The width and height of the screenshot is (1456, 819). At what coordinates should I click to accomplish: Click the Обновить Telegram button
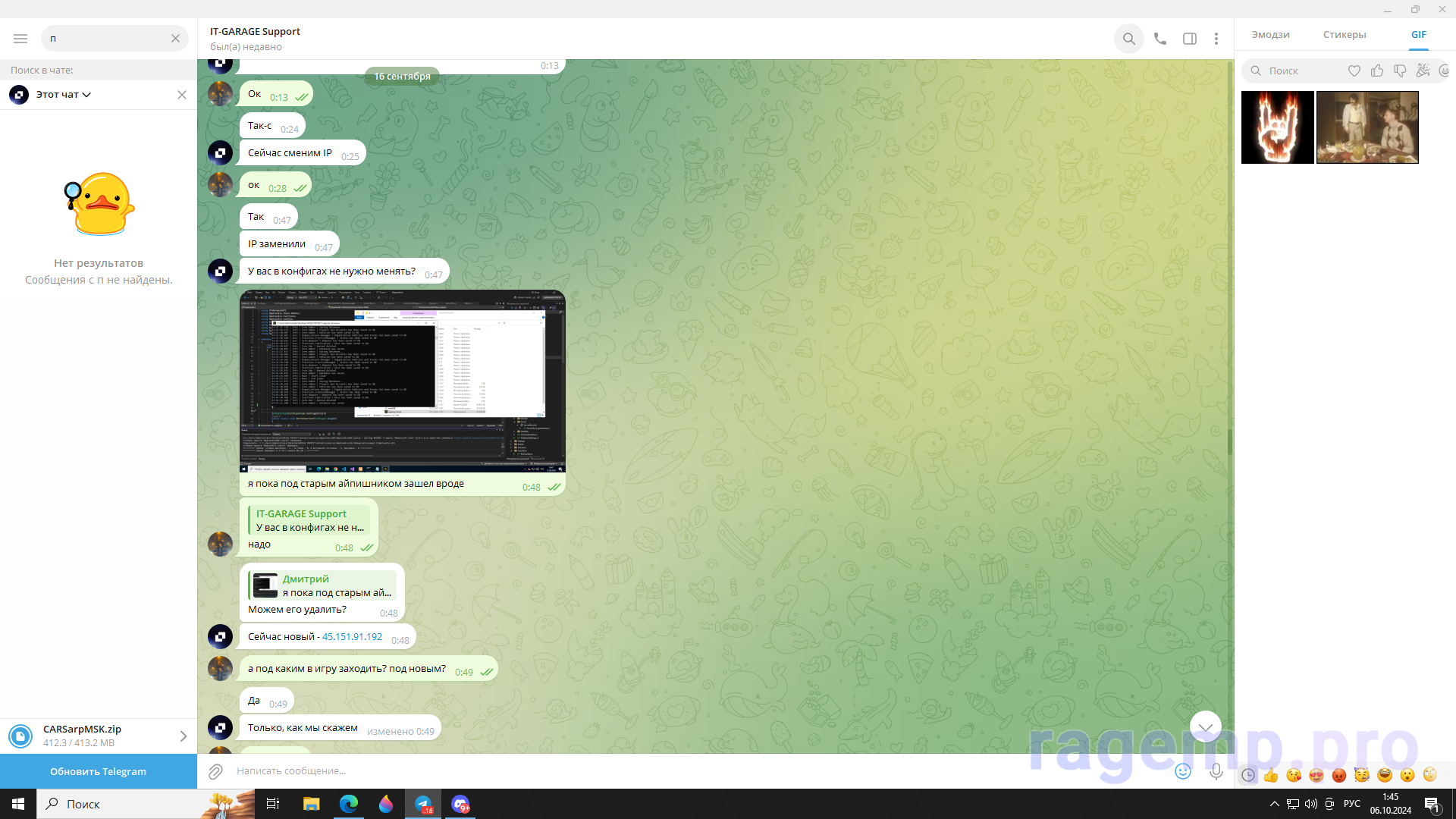[x=99, y=771]
